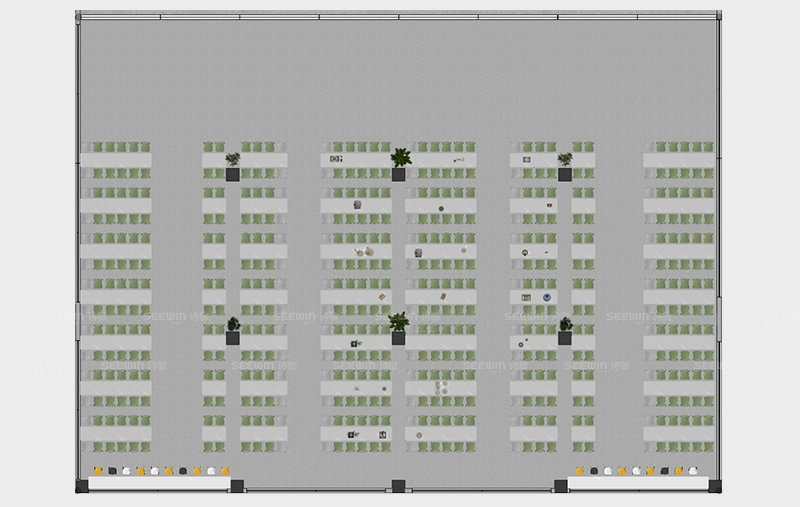Select the white reception counter at bottom left

(158, 484)
